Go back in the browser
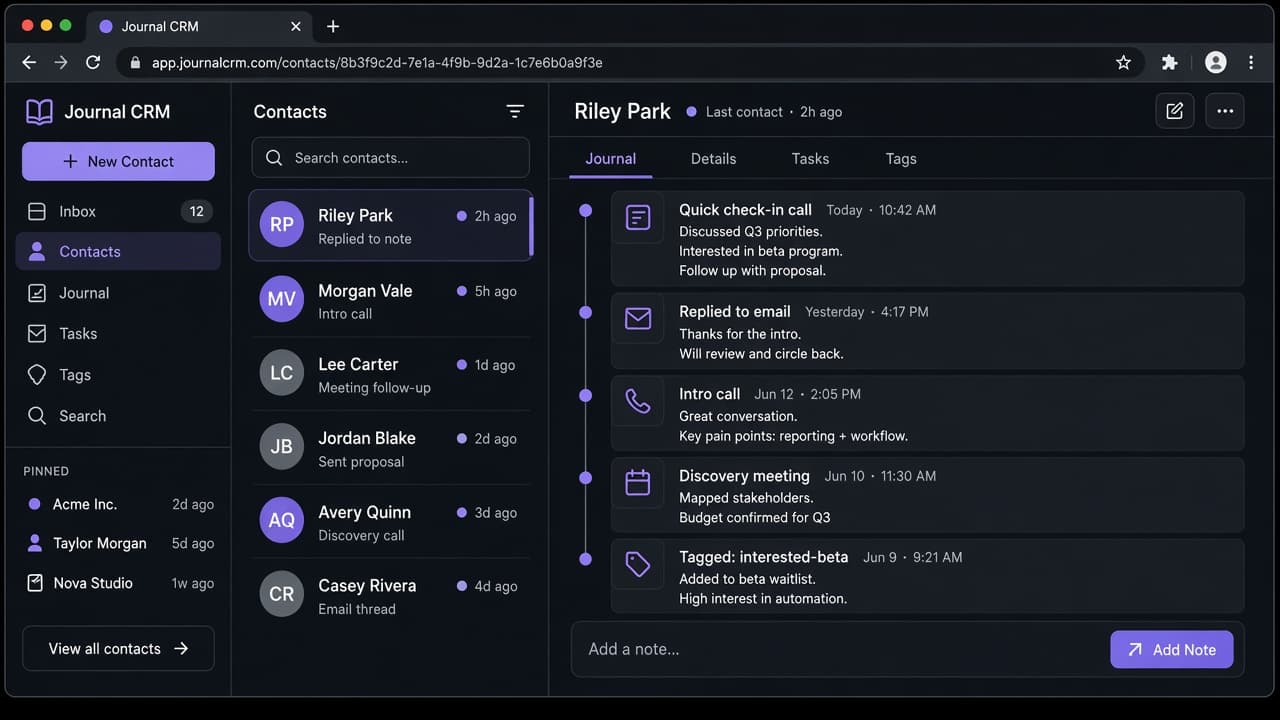The width and height of the screenshot is (1280, 720). click(x=29, y=62)
